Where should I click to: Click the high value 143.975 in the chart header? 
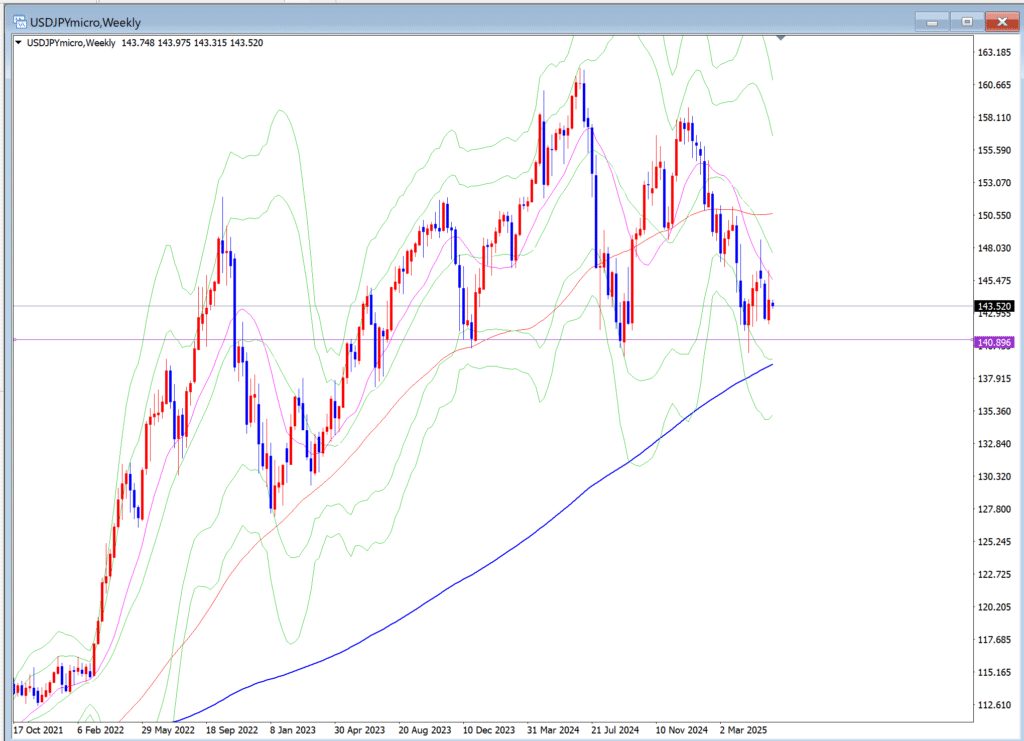pyautogui.click(x=174, y=43)
